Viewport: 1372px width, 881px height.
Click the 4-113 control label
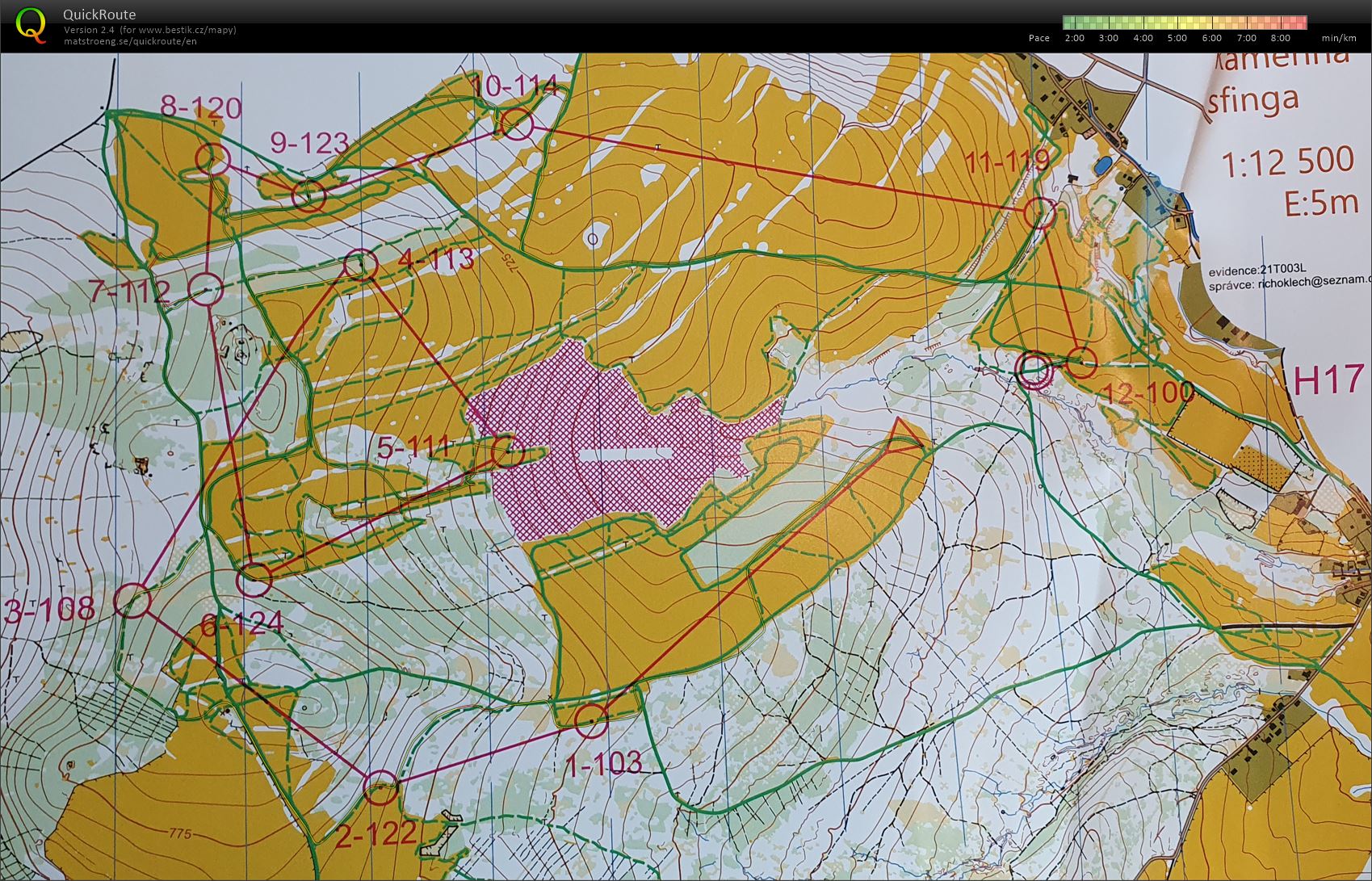point(435,260)
